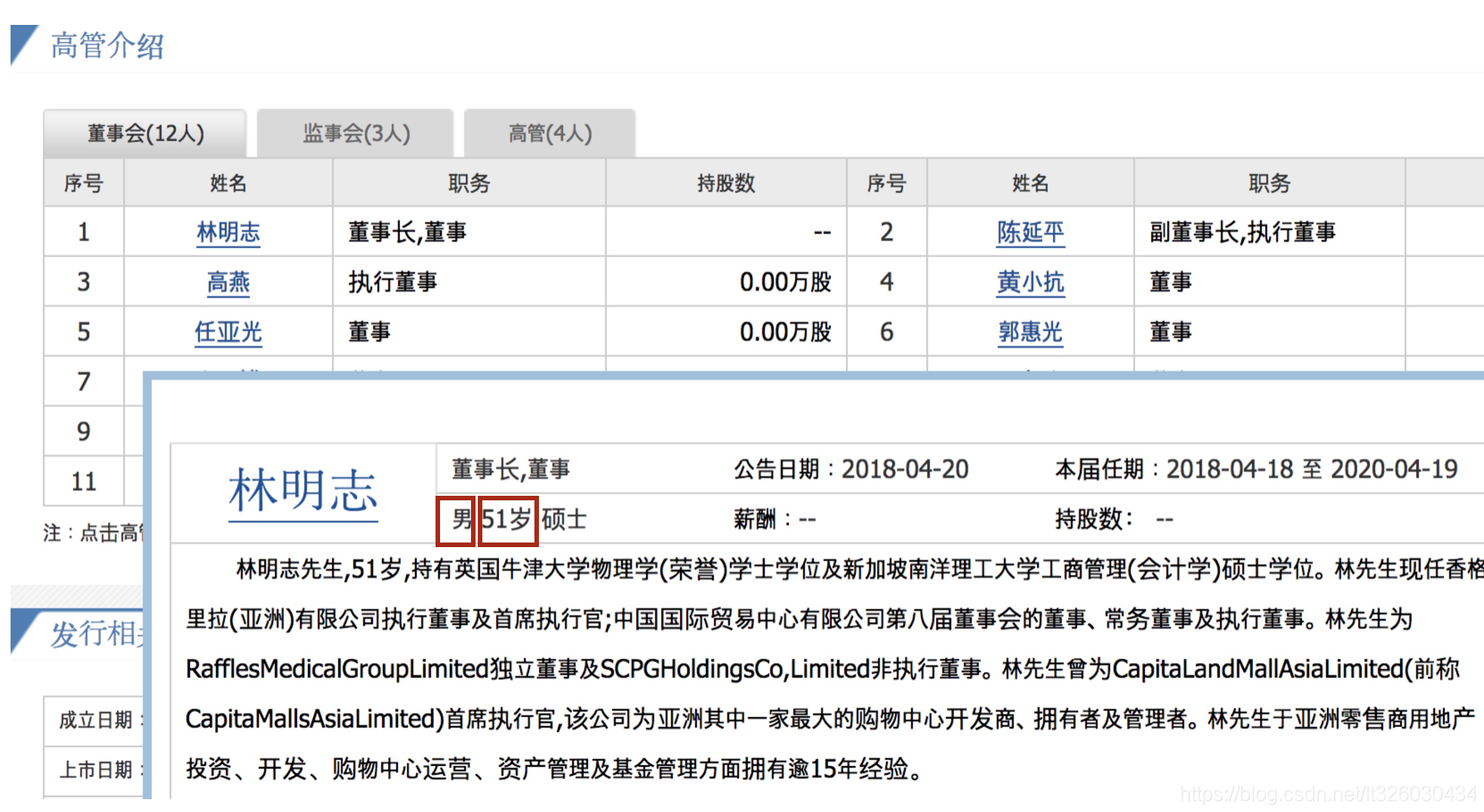Click the left 职务 column header

click(x=469, y=183)
